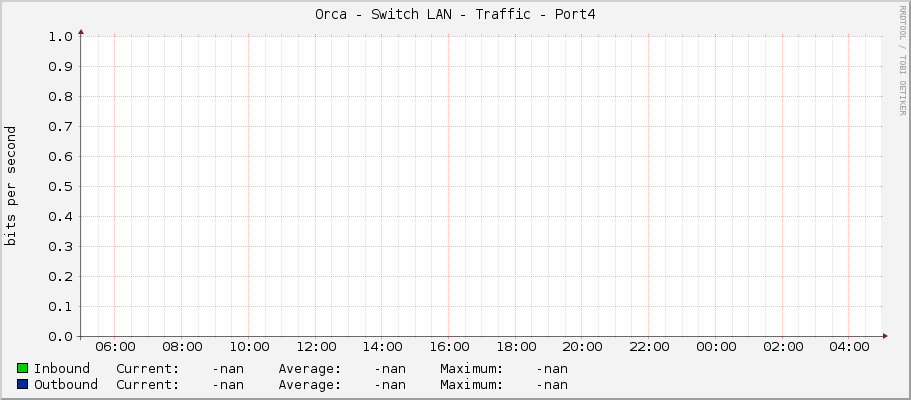Click the 'bits per second' axis label
Viewport: 911px width, 400px height.
(x=10, y=186)
